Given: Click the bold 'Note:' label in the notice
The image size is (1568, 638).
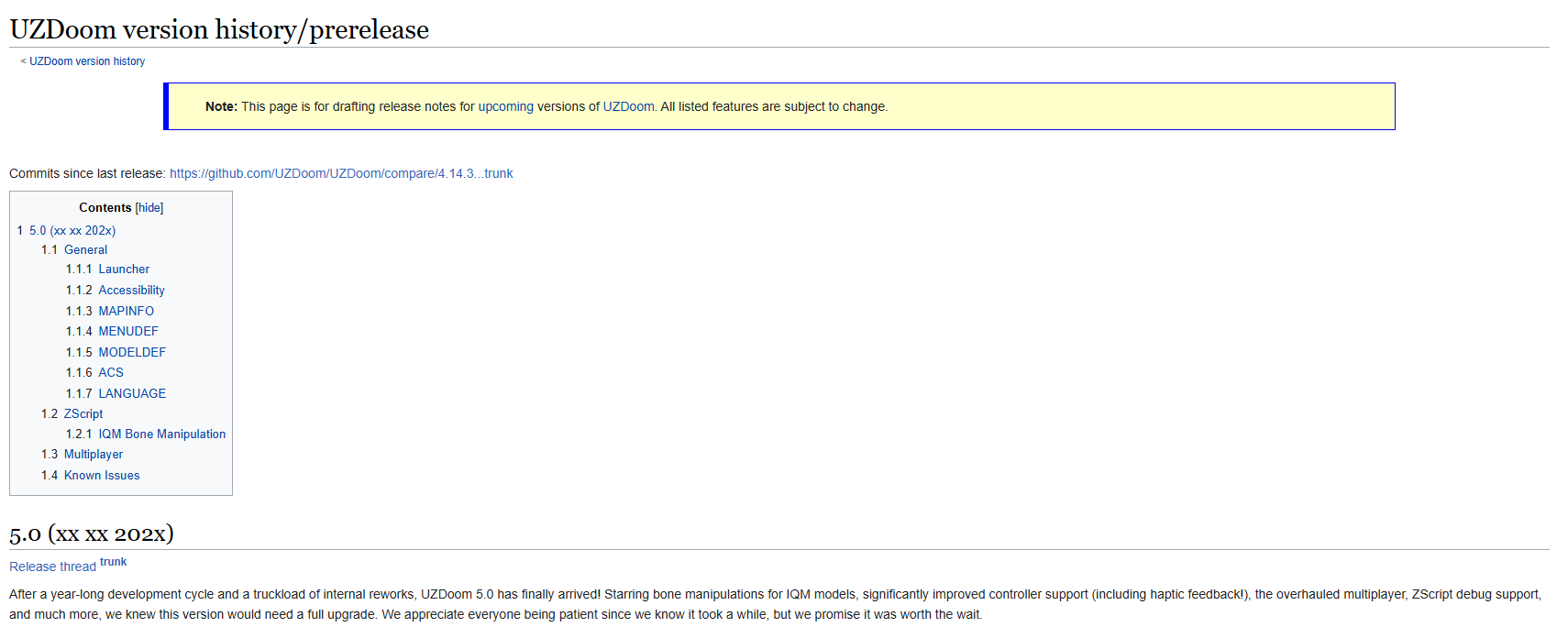Looking at the screenshot, I should coord(221,106).
